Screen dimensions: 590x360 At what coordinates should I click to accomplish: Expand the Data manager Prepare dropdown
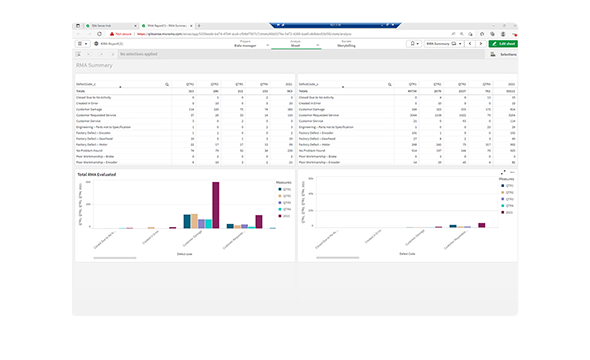click(x=268, y=46)
